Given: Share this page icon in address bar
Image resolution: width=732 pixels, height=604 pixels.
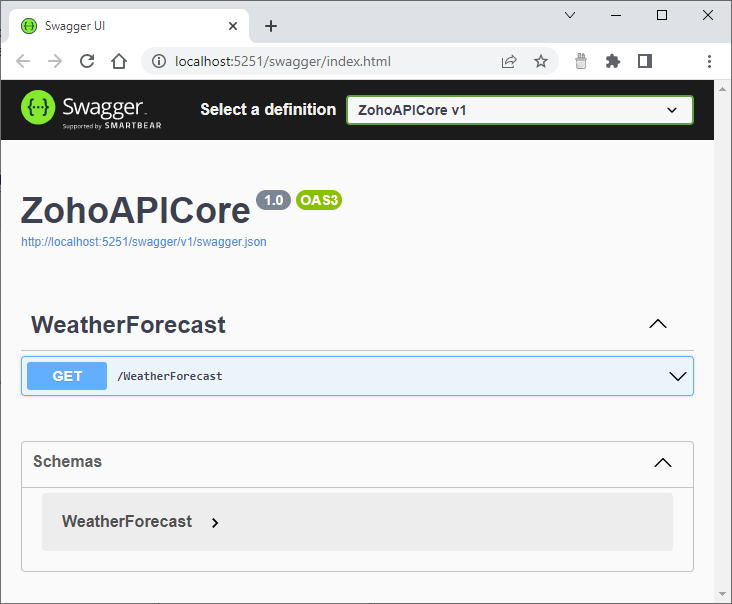Looking at the screenshot, I should pyautogui.click(x=509, y=61).
